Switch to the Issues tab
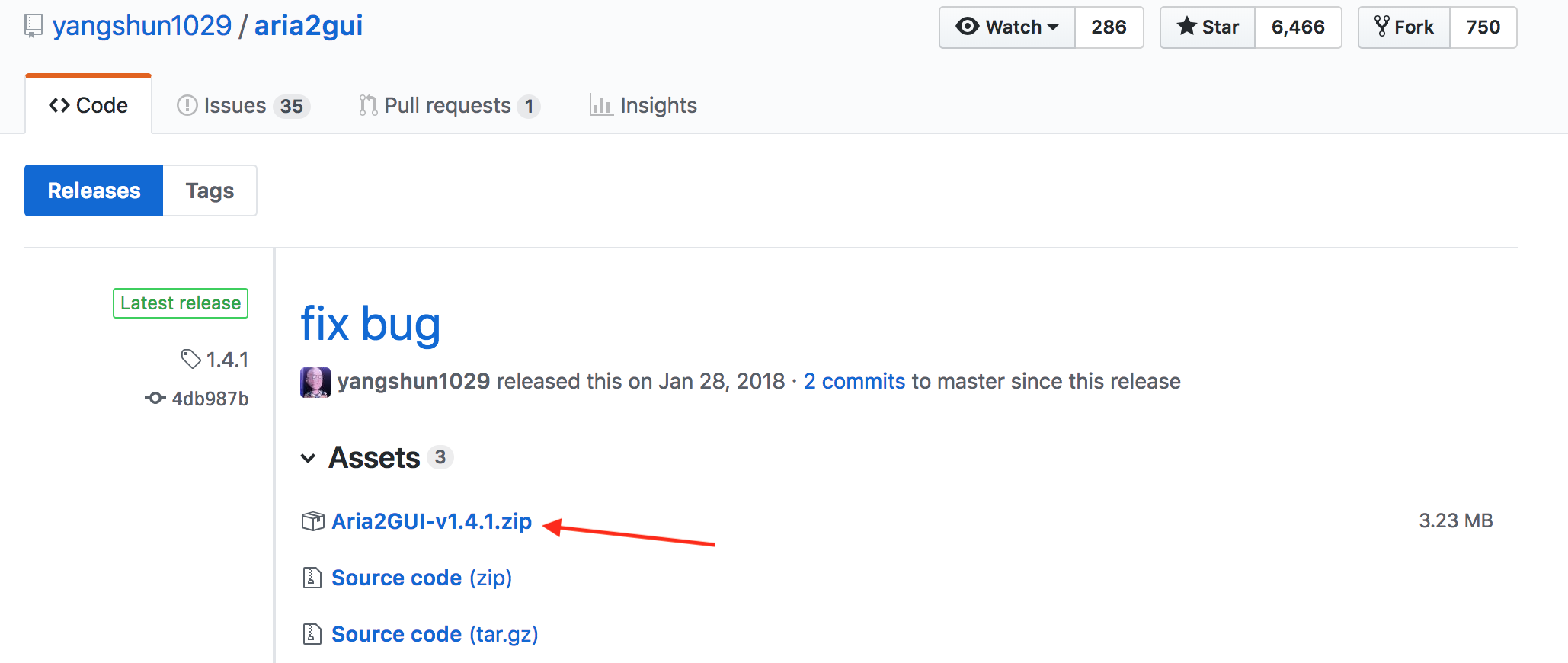This screenshot has height=663, width=1568. coord(243,105)
